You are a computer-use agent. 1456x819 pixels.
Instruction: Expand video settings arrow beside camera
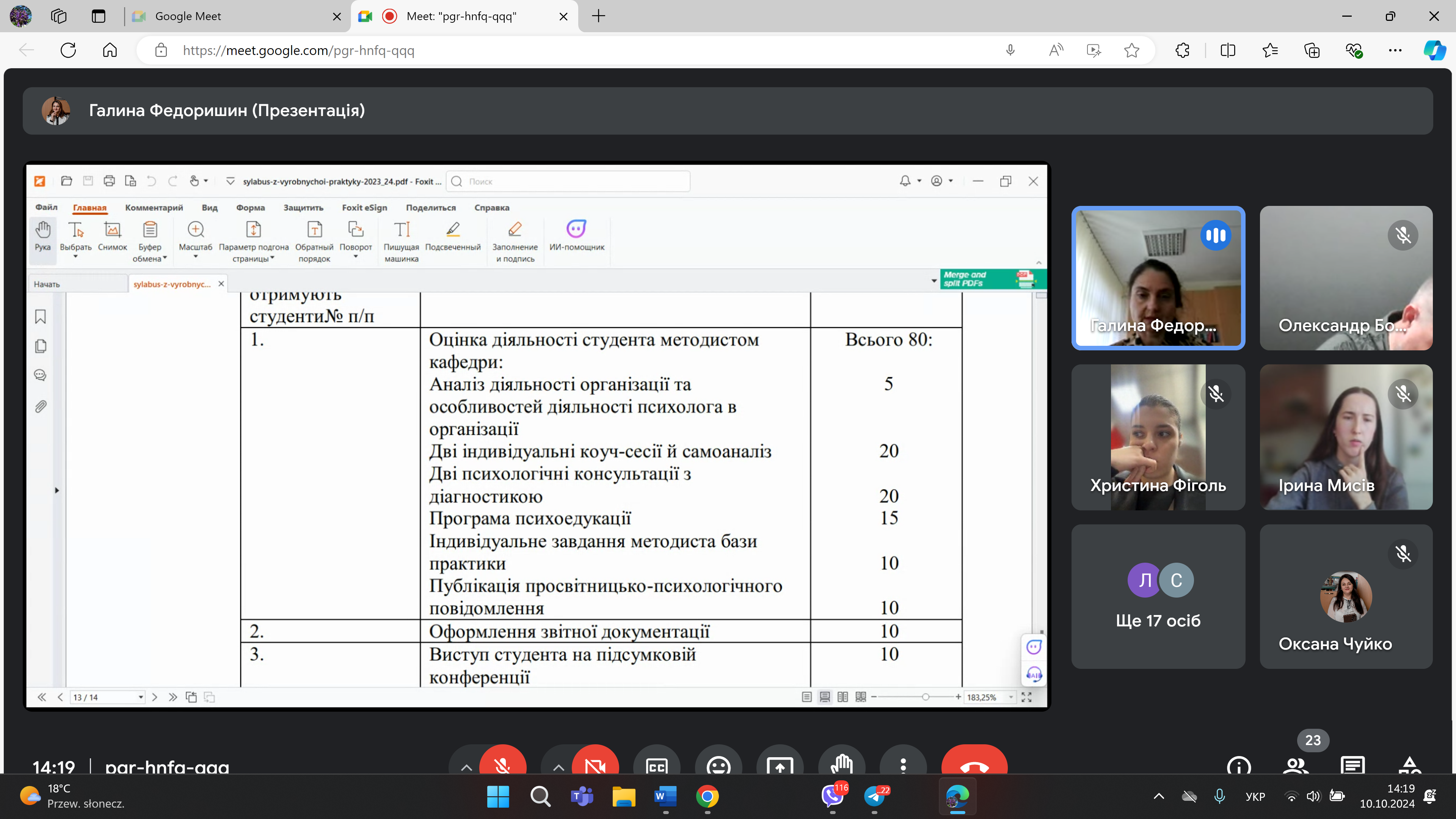coord(559,767)
